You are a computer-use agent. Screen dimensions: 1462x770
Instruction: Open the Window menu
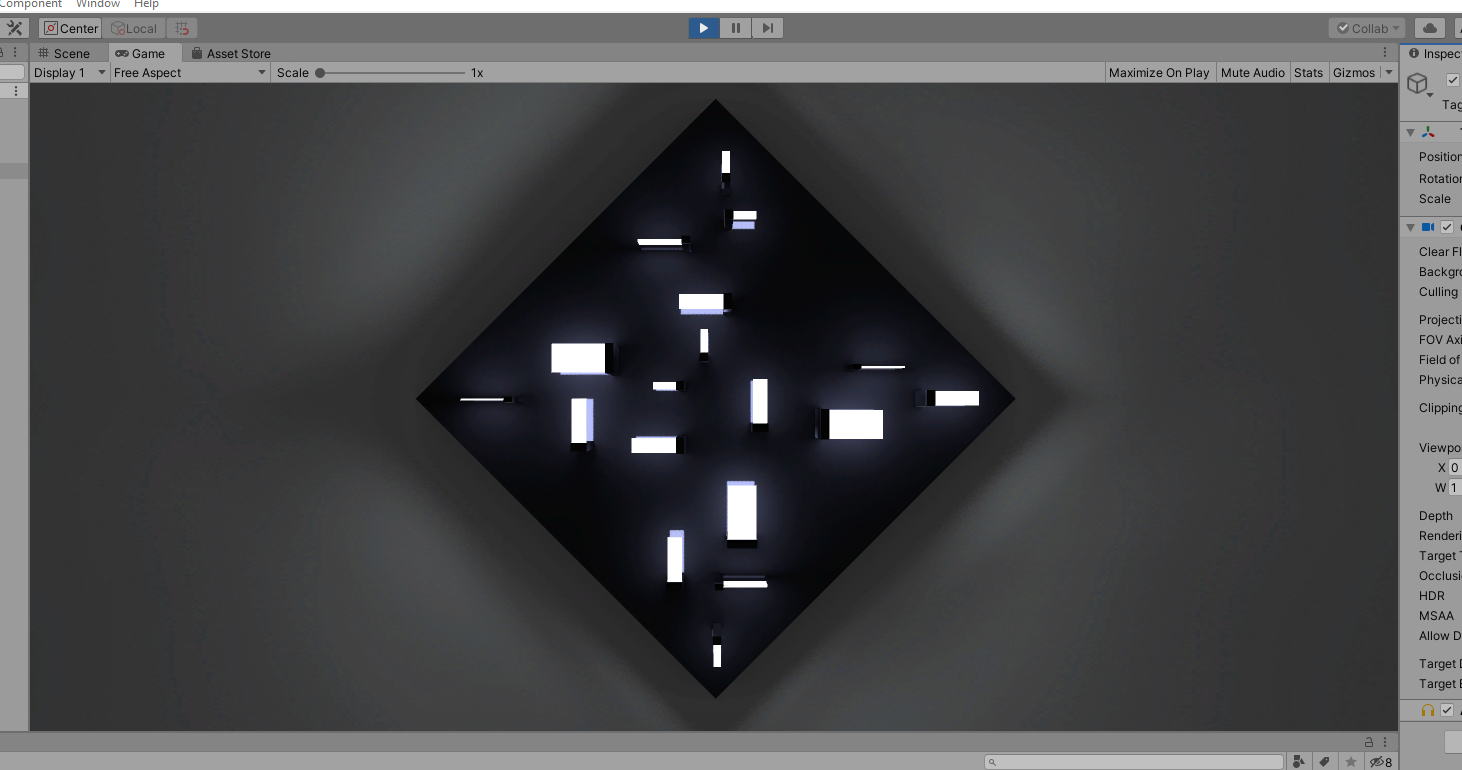pyautogui.click(x=98, y=4)
